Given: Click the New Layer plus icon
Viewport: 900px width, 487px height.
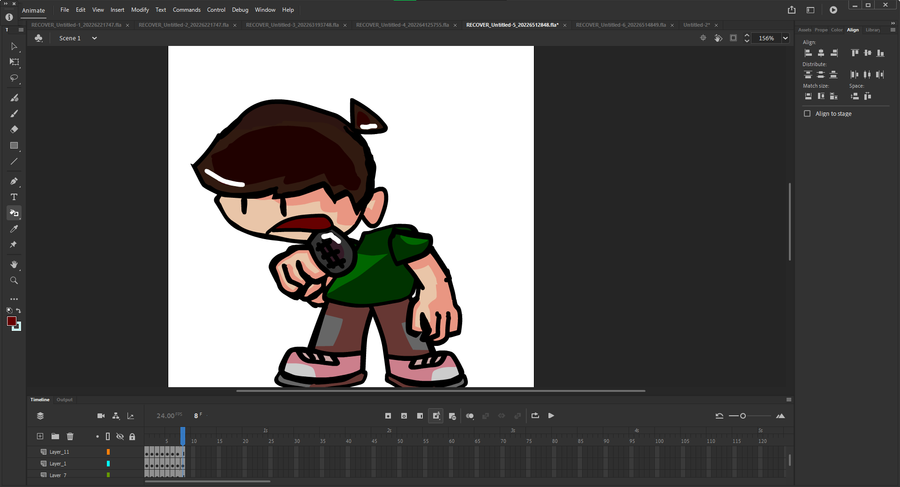Looking at the screenshot, I should coord(40,436).
